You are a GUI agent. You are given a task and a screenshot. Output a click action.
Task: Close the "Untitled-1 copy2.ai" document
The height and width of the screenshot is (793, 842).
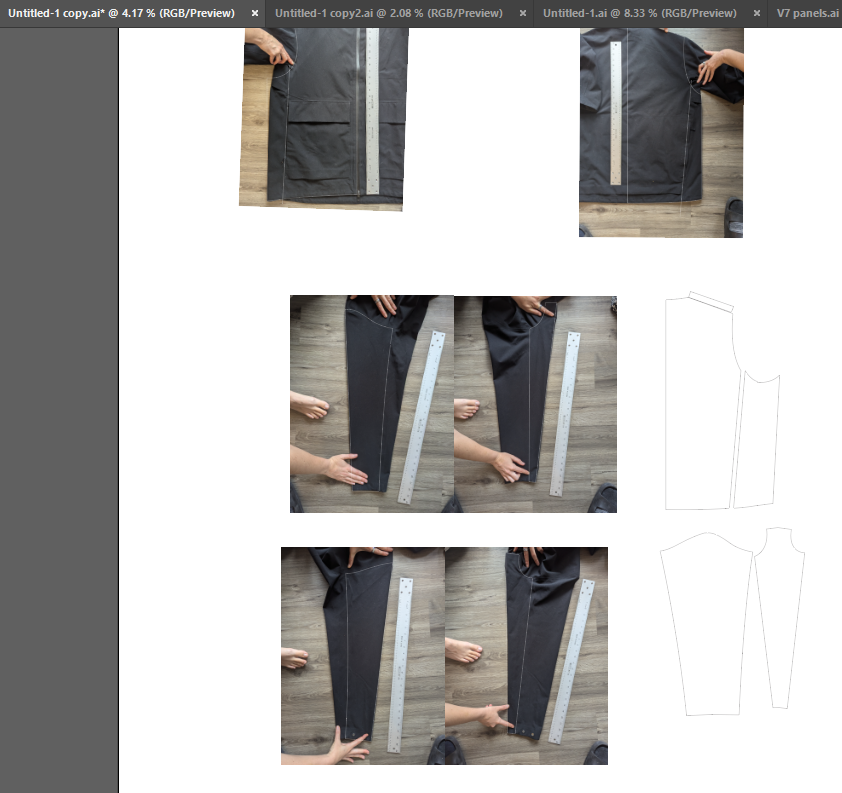(x=522, y=13)
